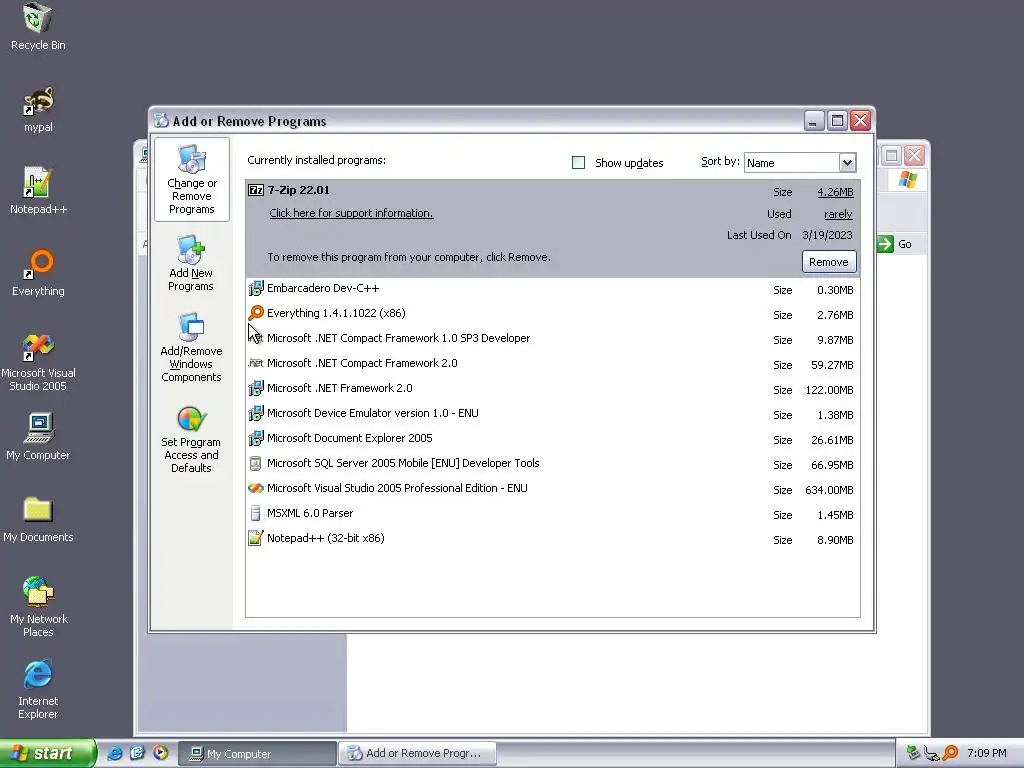This screenshot has height=768, width=1024.
Task: Click Everything search icon in system tray
Action: pyautogui.click(x=950, y=753)
